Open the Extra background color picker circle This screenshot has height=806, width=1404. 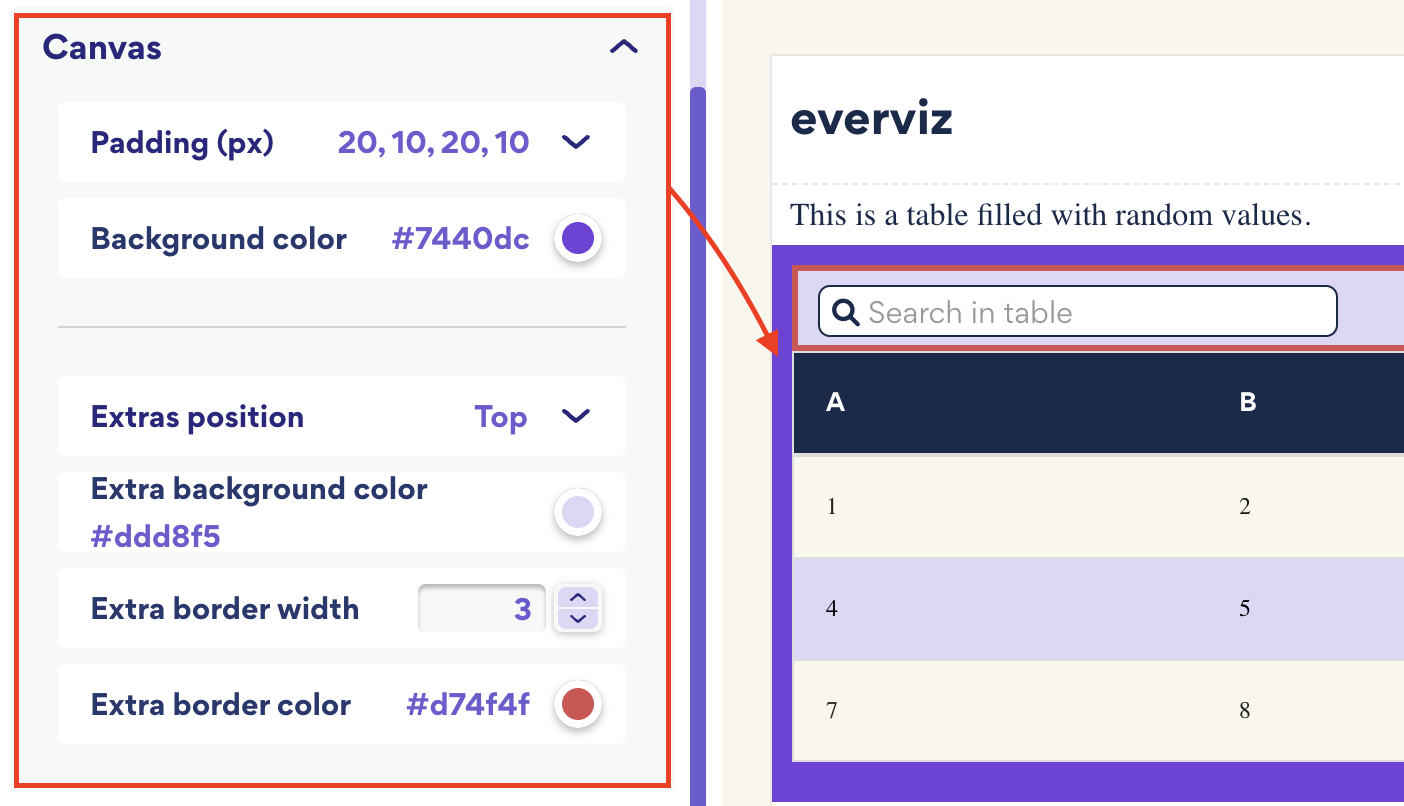pos(578,512)
